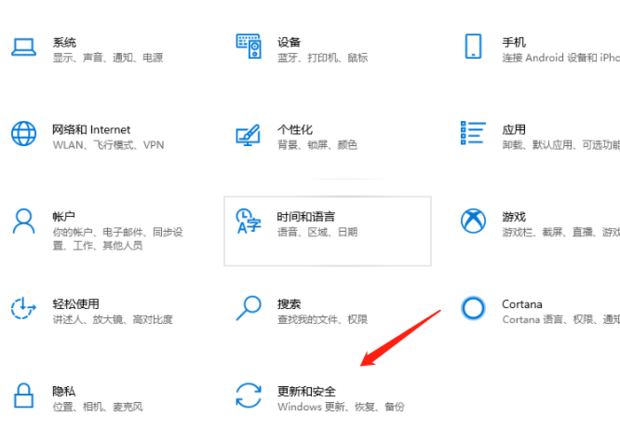The width and height of the screenshot is (620, 443).
Task: Open the 帐户 settings title
Action: (x=64, y=217)
